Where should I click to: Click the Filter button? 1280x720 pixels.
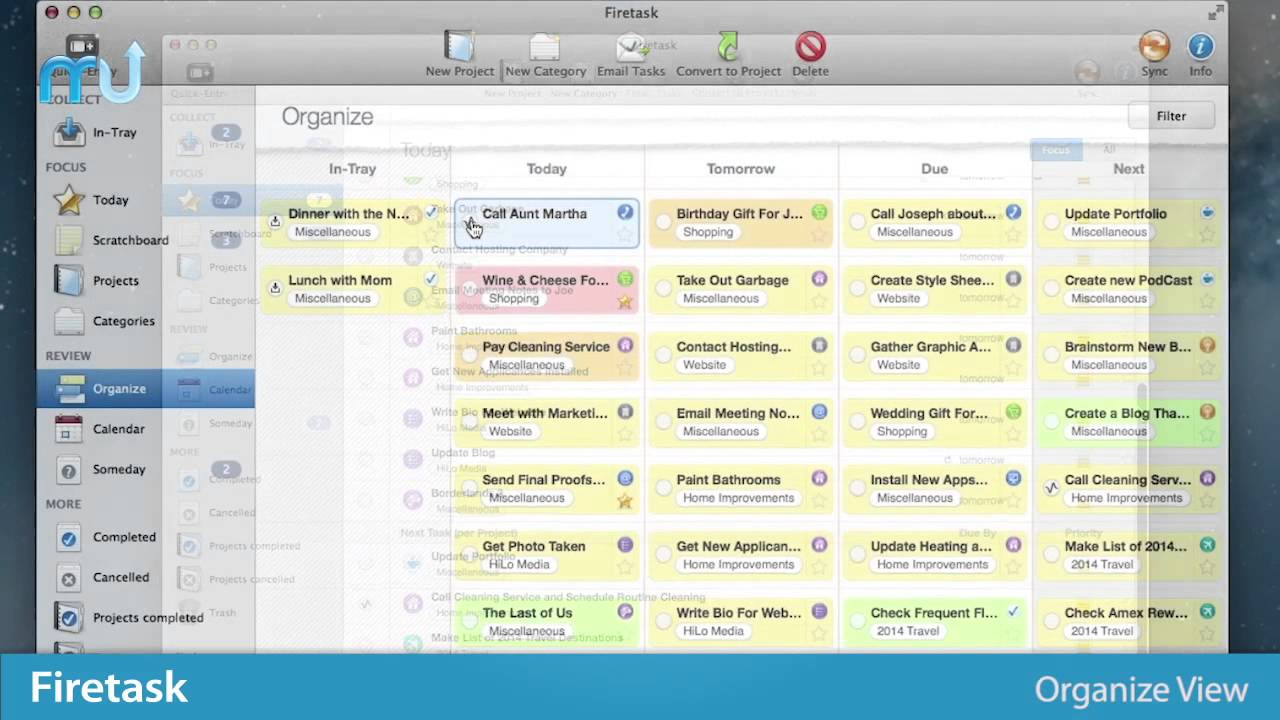click(x=1171, y=116)
